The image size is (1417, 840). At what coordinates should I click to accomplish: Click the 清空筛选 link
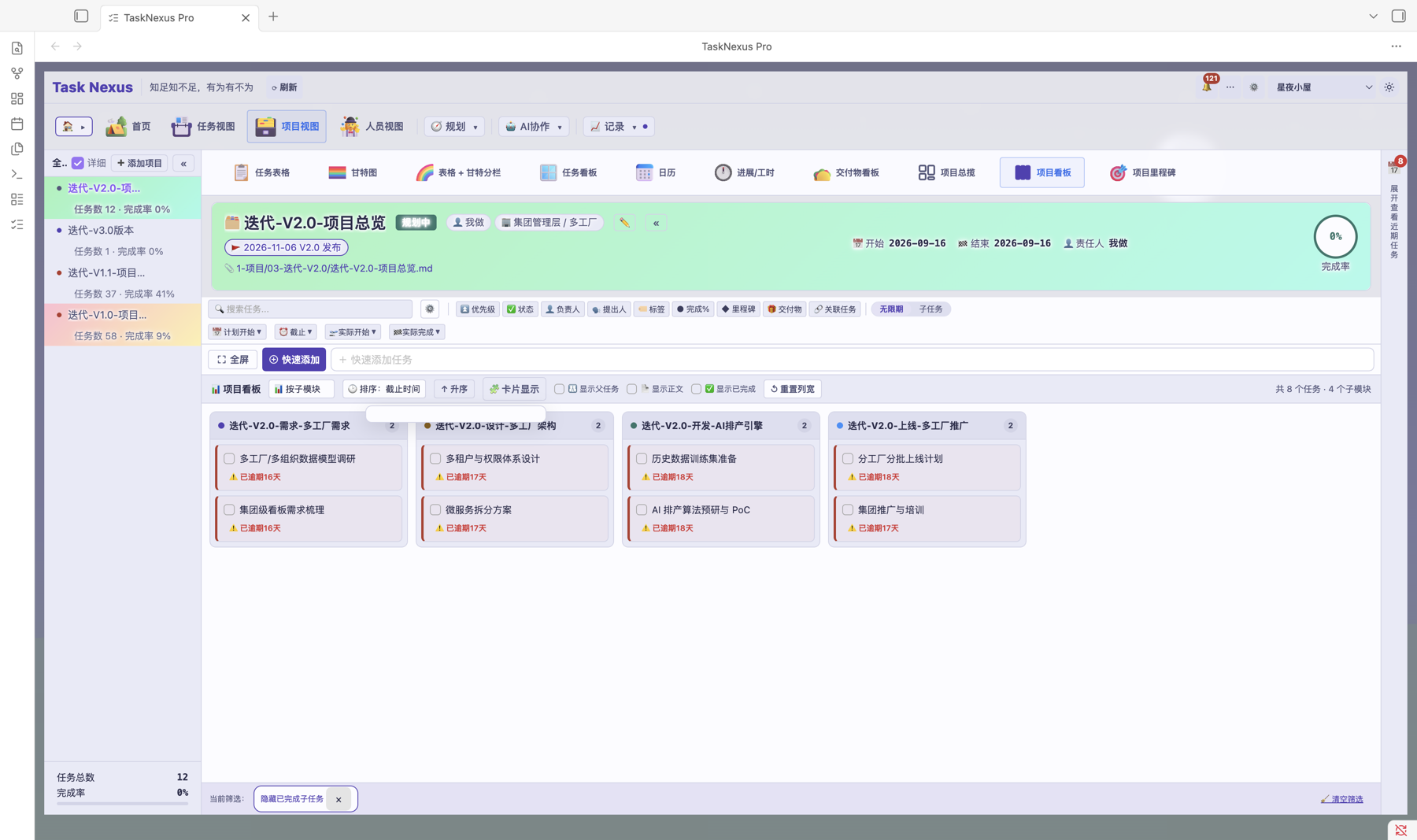coord(1342,799)
